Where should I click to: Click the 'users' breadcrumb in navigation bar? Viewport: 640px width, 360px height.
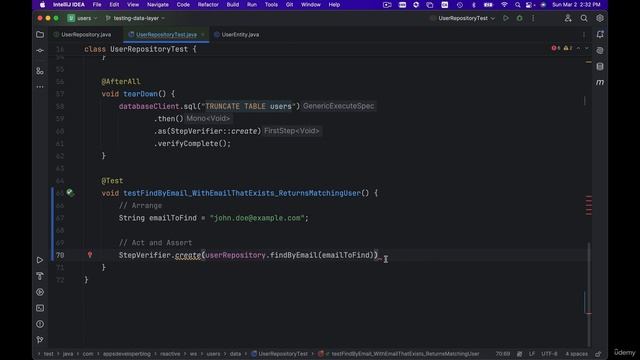coord(213,354)
